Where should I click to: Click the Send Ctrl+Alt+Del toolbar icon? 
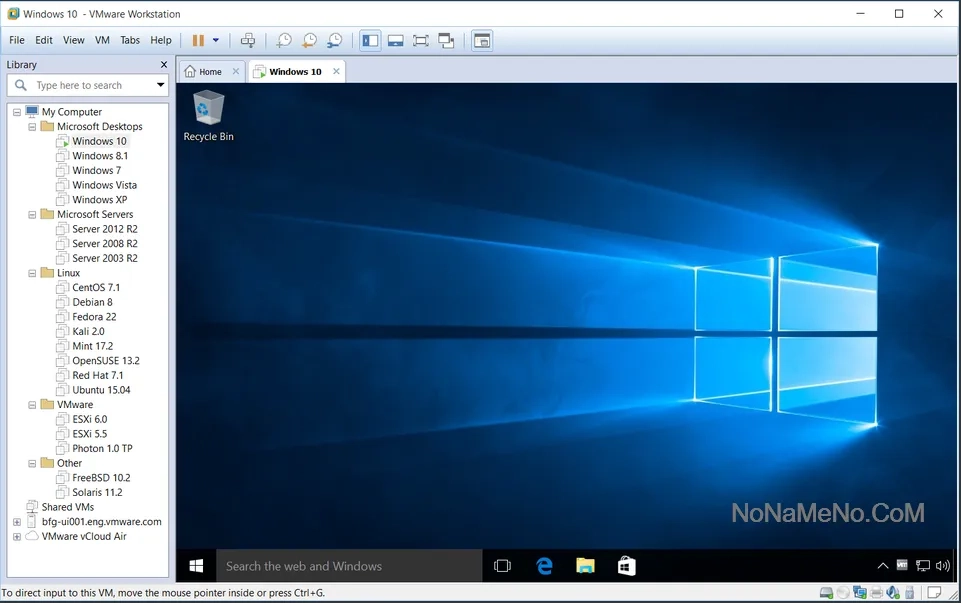click(248, 40)
